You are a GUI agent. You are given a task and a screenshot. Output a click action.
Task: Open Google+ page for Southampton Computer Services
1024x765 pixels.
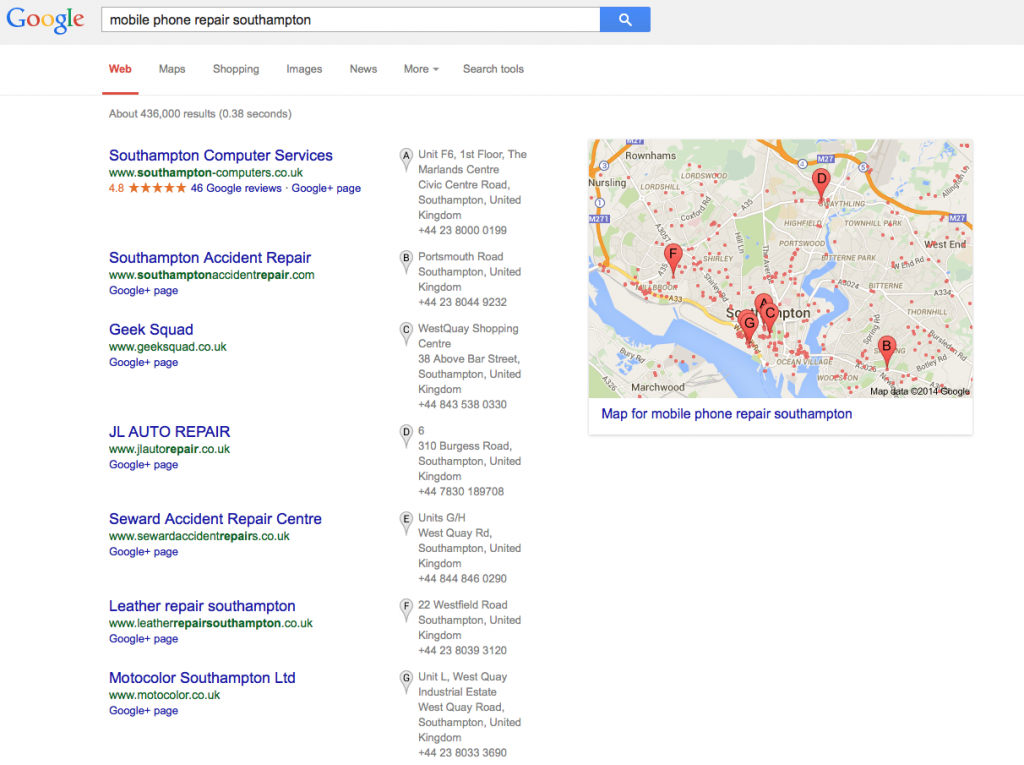[326, 188]
